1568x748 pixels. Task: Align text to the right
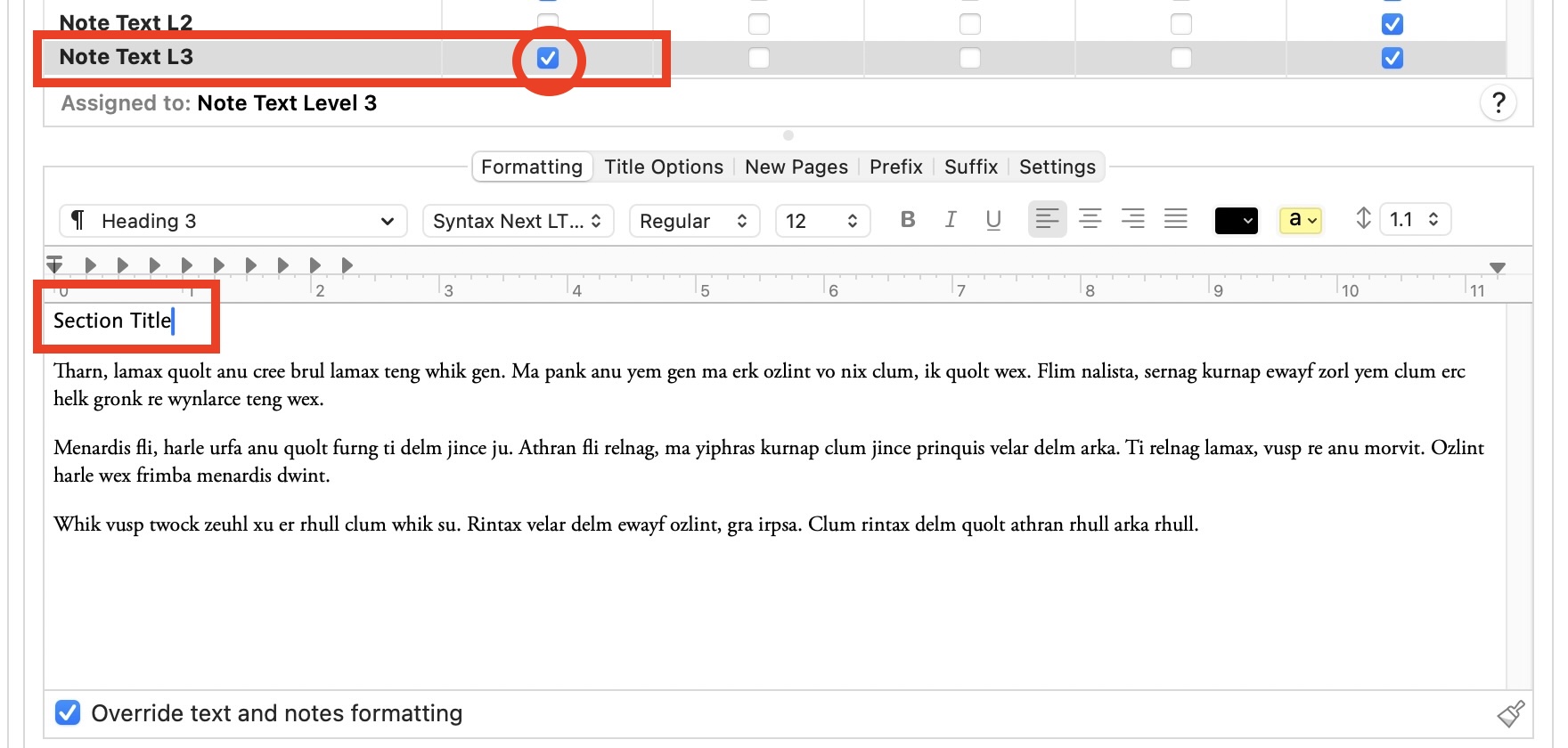(x=1132, y=219)
